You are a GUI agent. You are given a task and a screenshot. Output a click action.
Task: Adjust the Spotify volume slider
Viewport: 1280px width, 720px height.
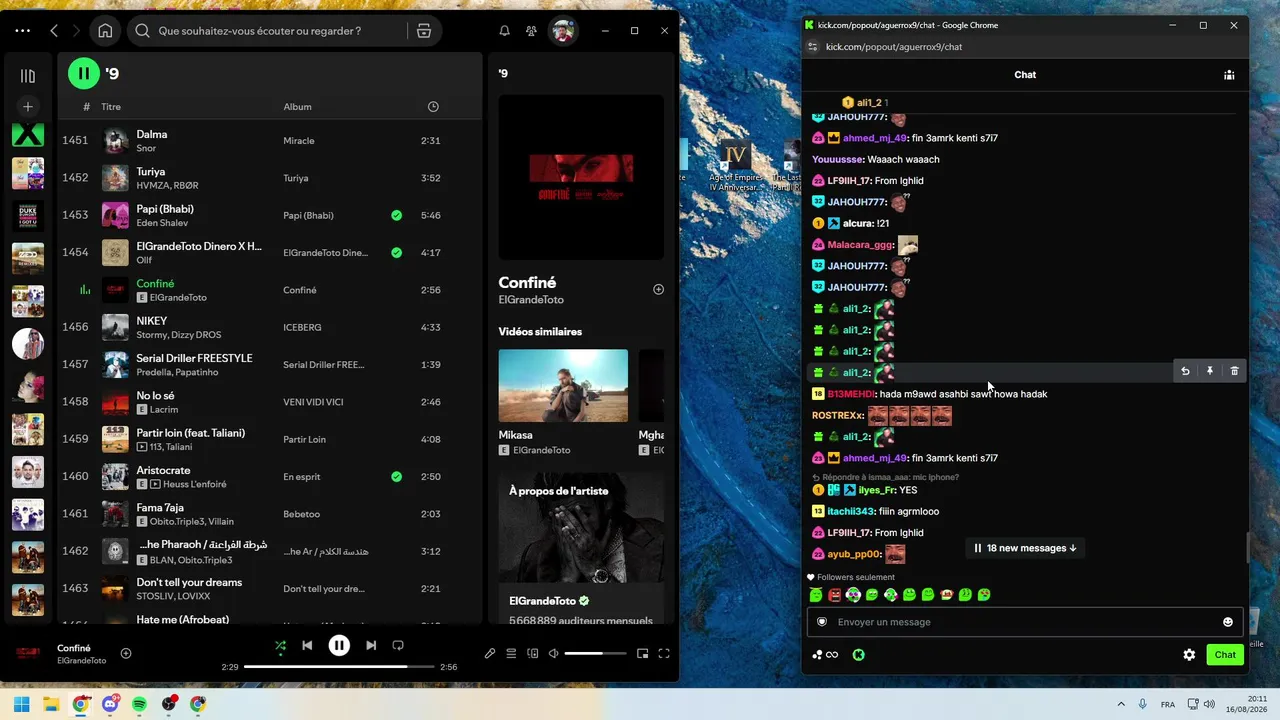tap(597, 654)
